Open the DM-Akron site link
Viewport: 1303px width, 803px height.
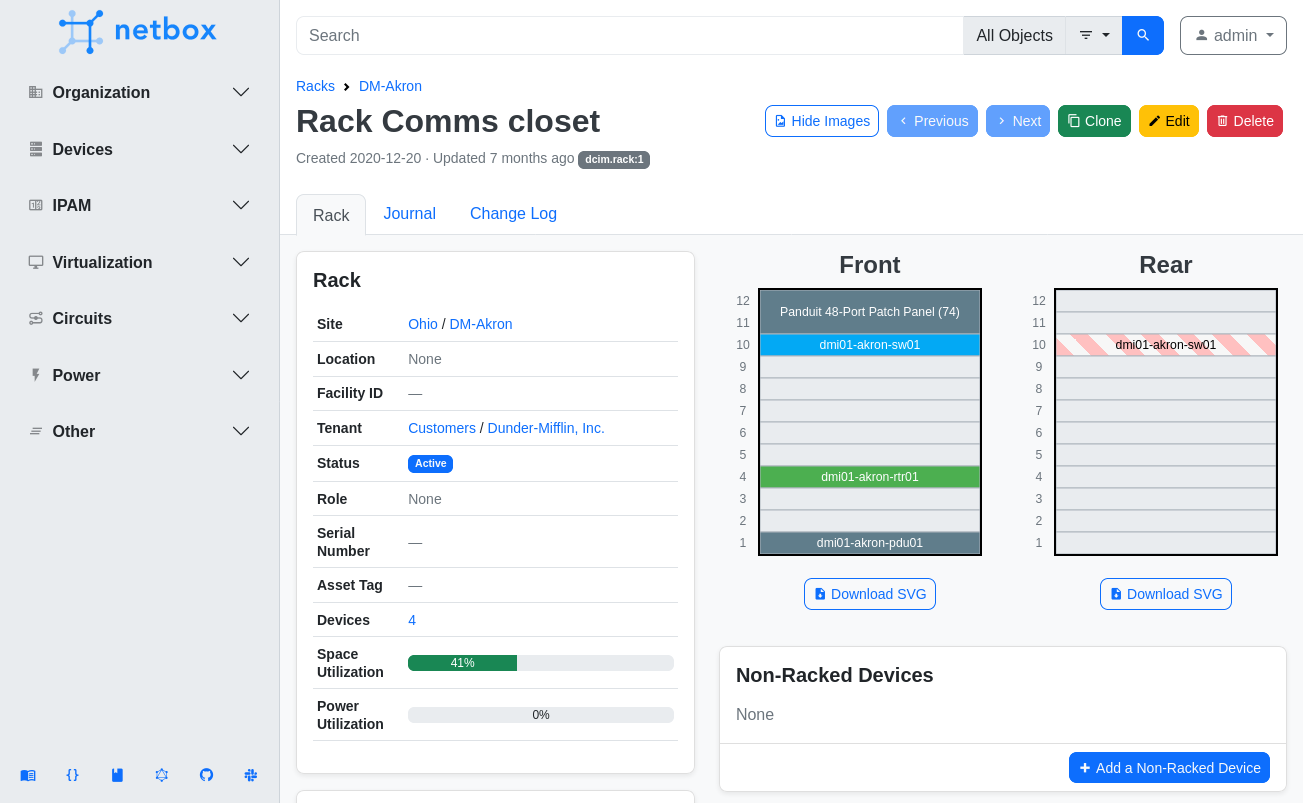[481, 324]
